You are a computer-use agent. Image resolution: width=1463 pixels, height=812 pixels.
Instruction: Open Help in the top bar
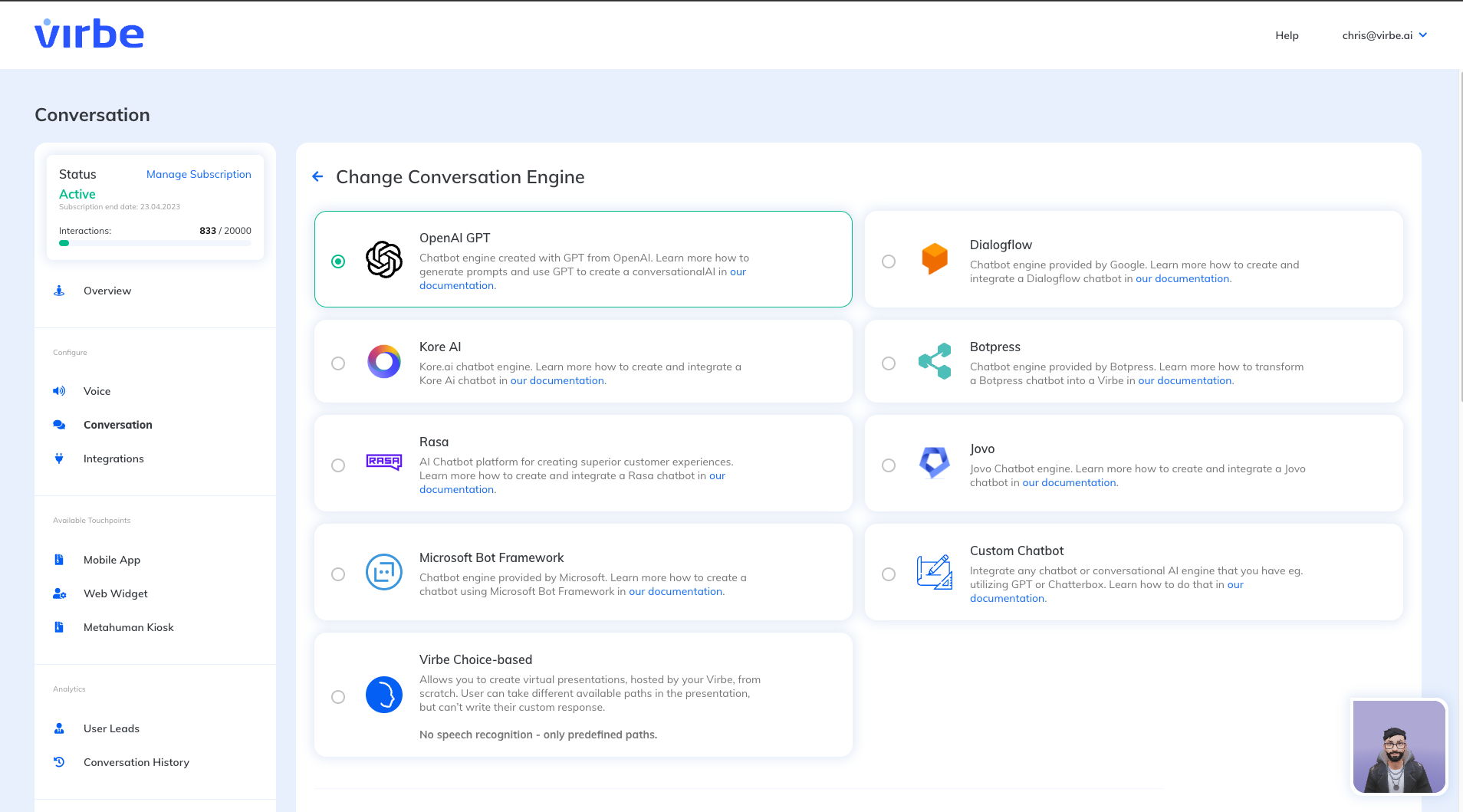click(1287, 35)
